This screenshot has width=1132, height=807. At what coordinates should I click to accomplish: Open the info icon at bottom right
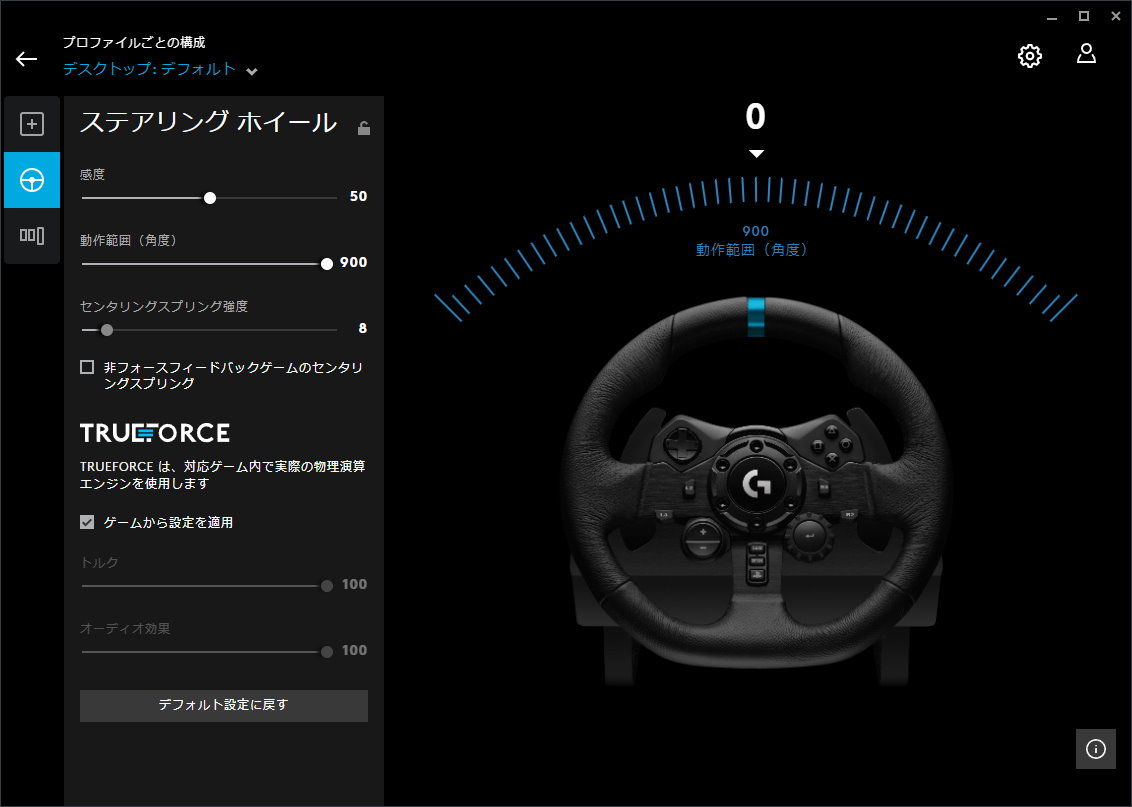tap(1095, 749)
